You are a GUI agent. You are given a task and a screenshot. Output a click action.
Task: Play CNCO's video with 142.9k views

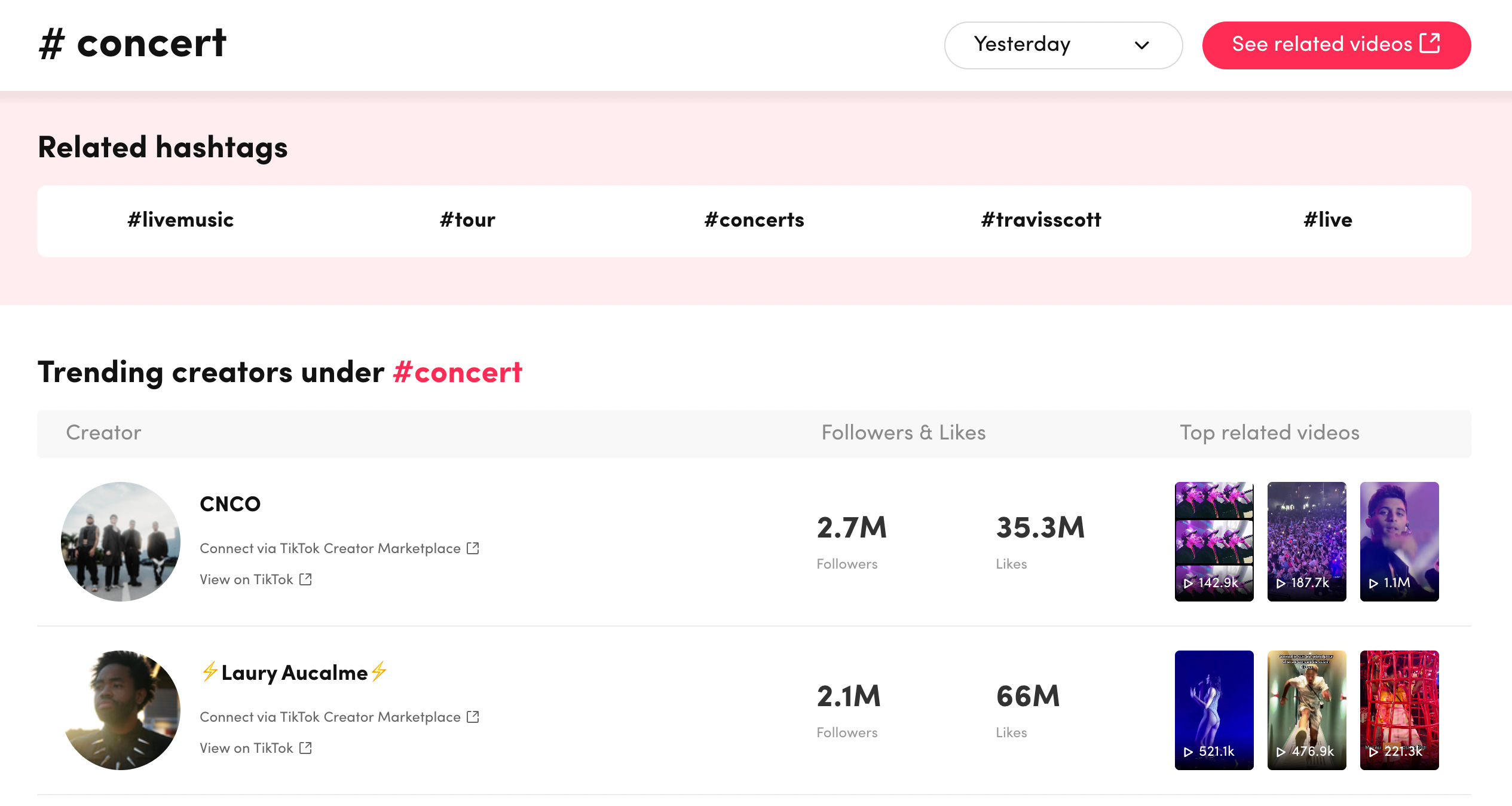pos(1214,541)
